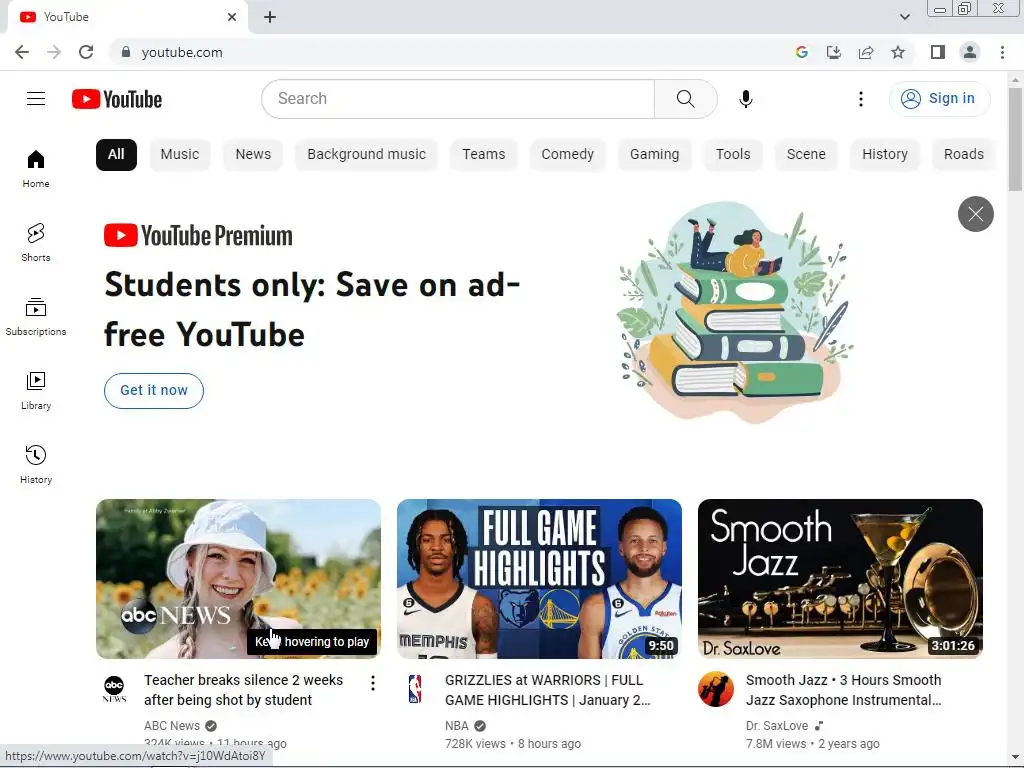
Task: Open Library in the sidebar
Action: point(36,390)
